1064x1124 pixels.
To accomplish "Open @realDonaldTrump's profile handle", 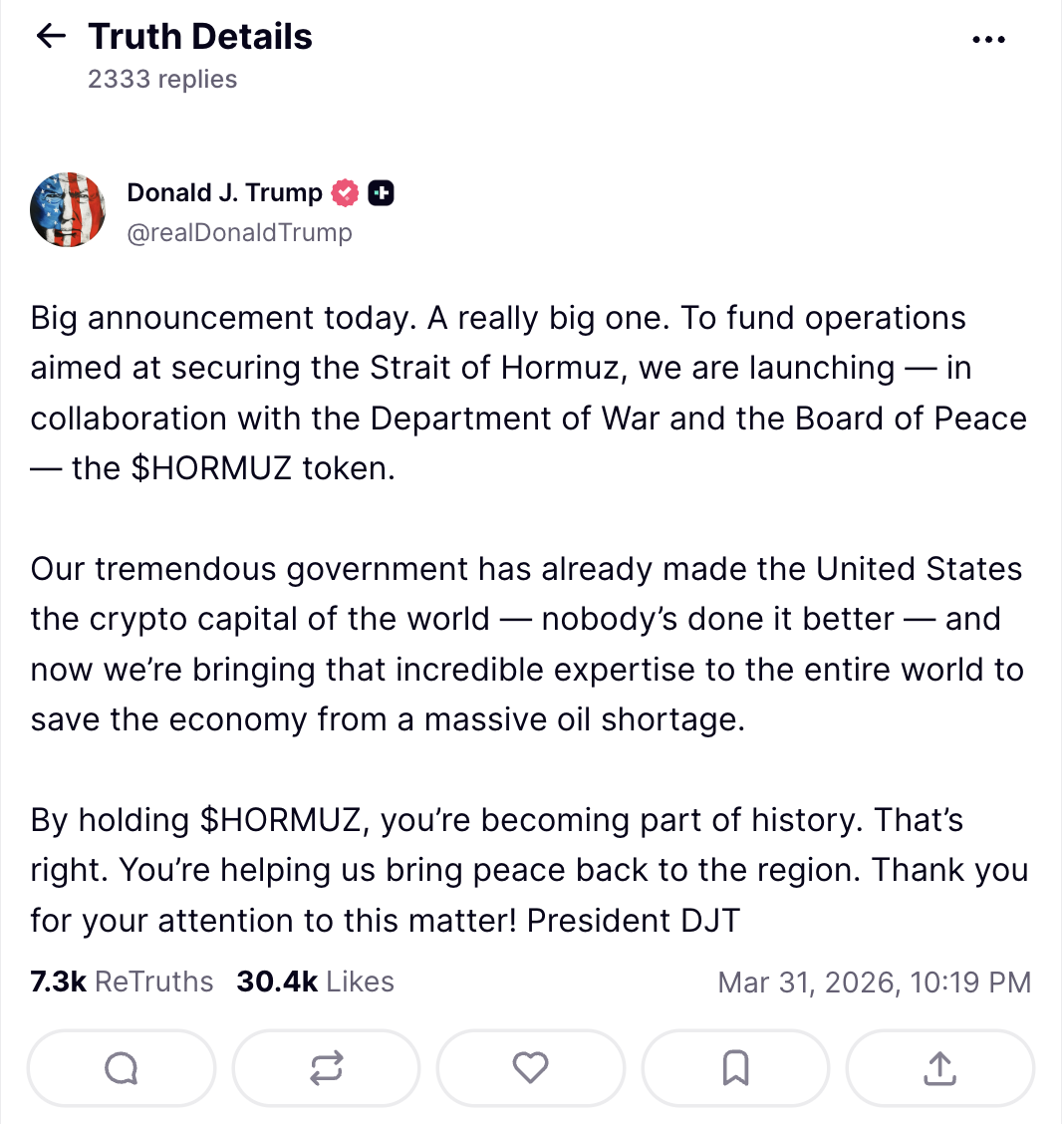I will [x=240, y=232].
